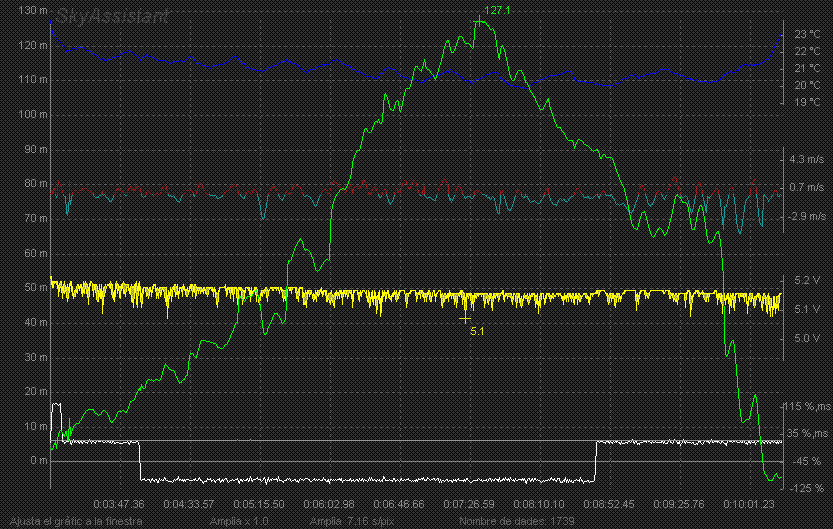
Task: Click the 19 °C temperature axis label
Action: pos(807,102)
